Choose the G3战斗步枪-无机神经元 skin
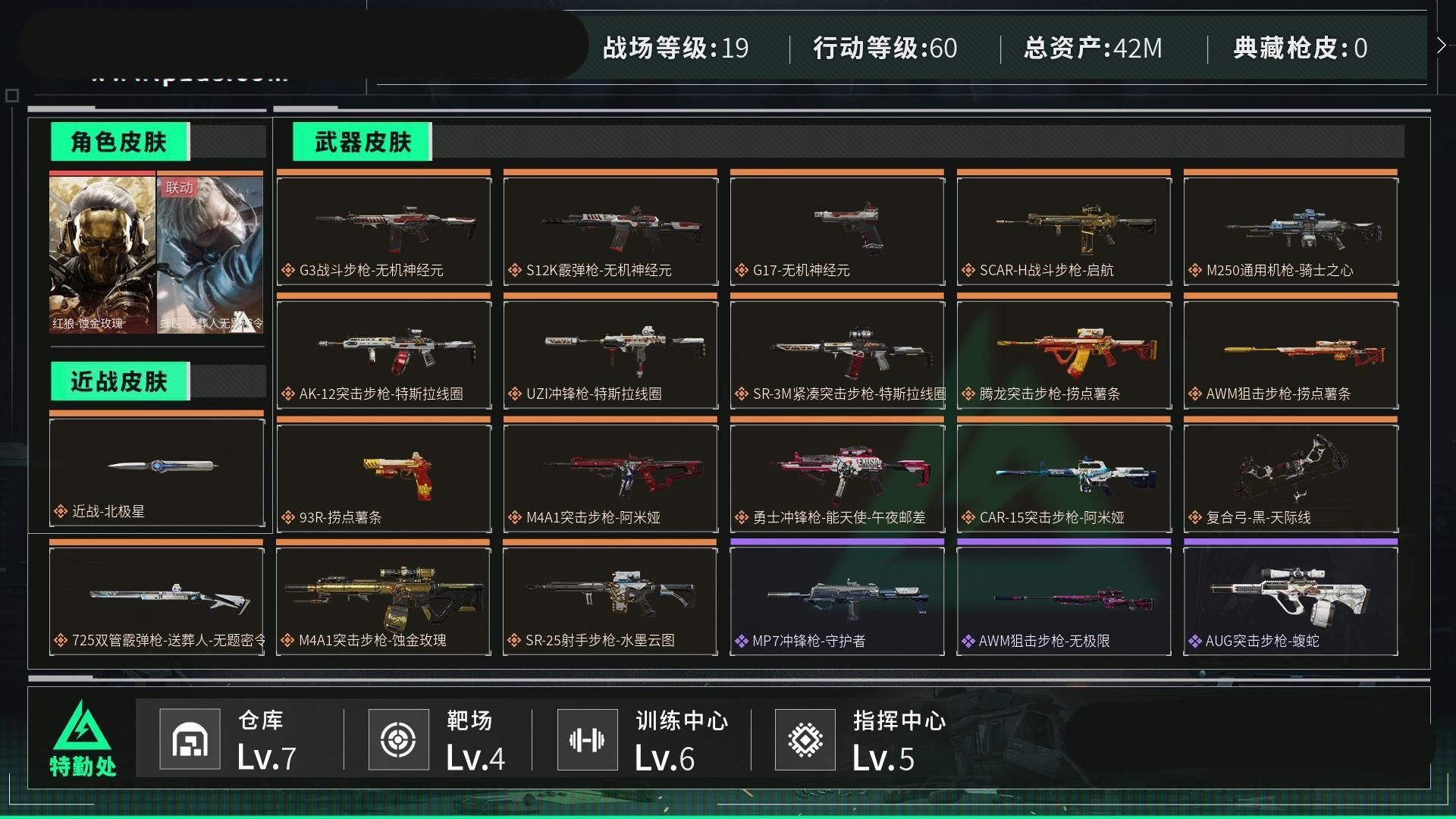 point(384,231)
